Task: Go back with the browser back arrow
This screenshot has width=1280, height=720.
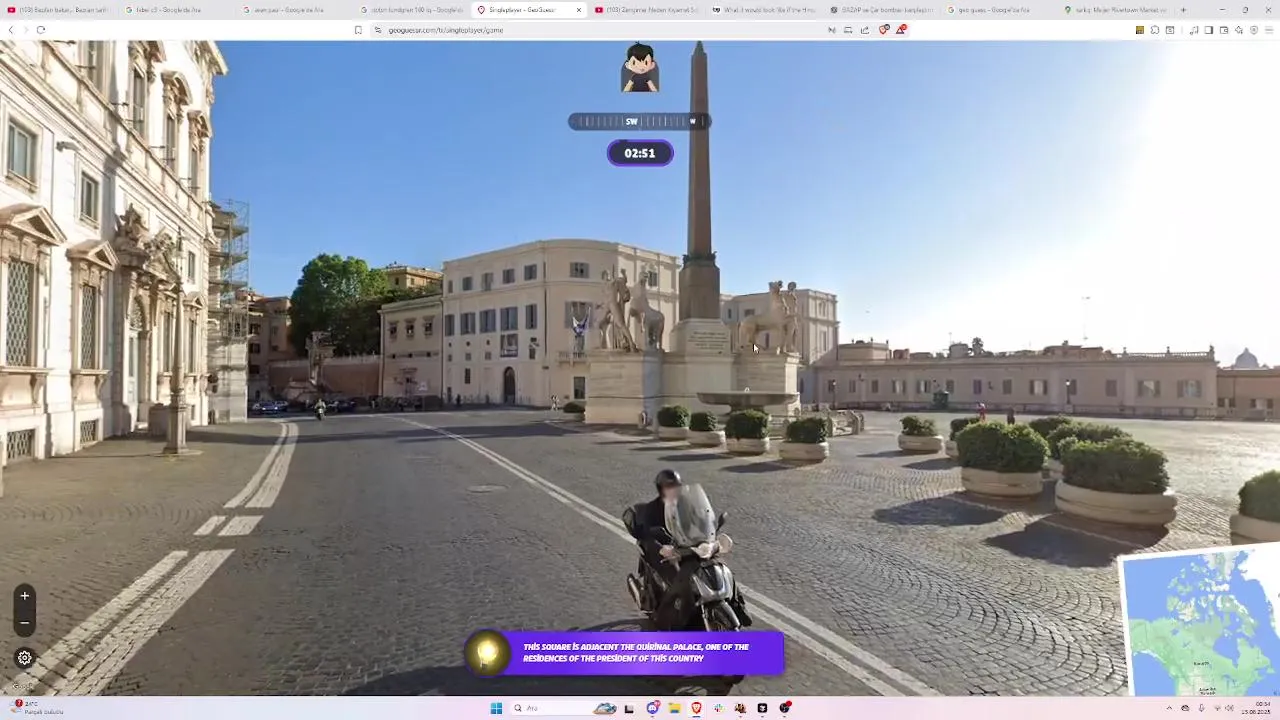Action: coord(11,30)
